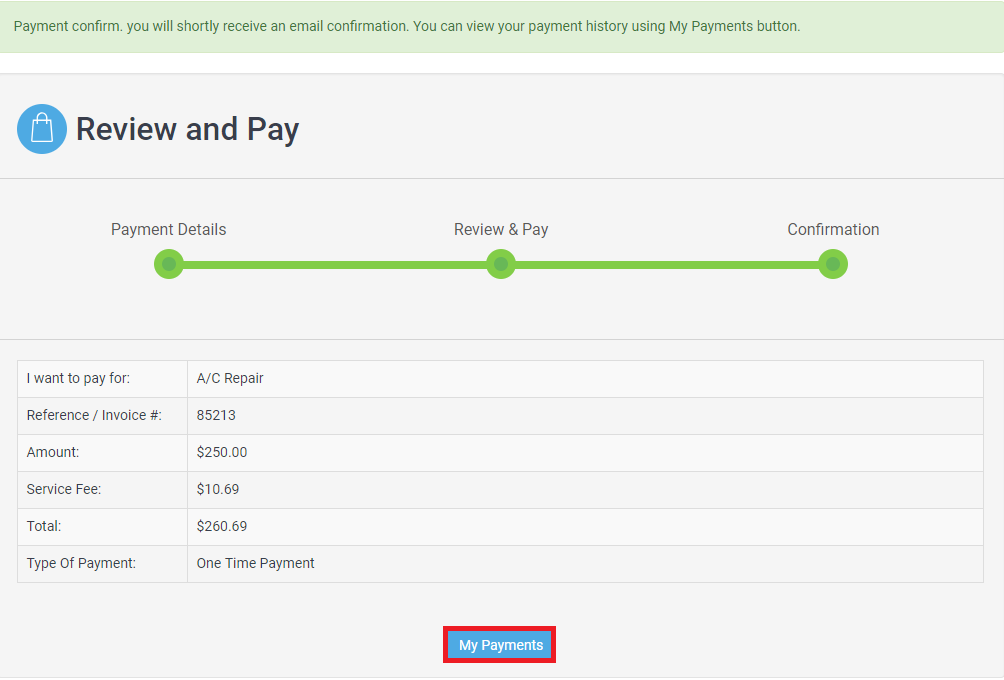Click the $260.69 total value
The image size is (1004, 680).
[x=222, y=526]
